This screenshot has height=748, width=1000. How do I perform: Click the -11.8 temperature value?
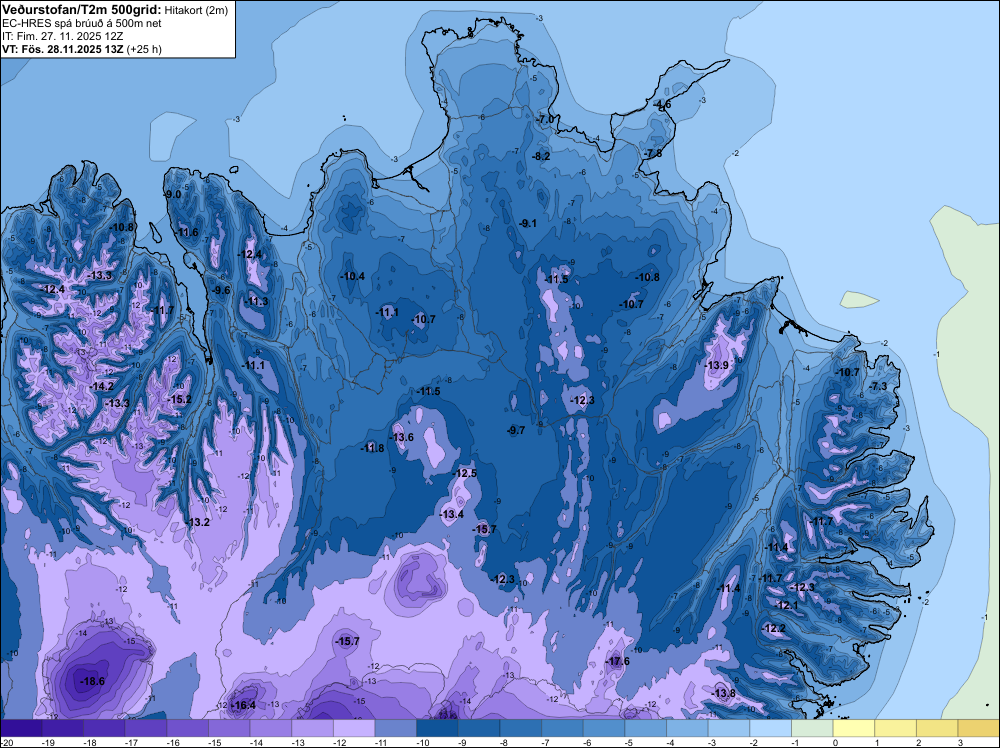372,448
